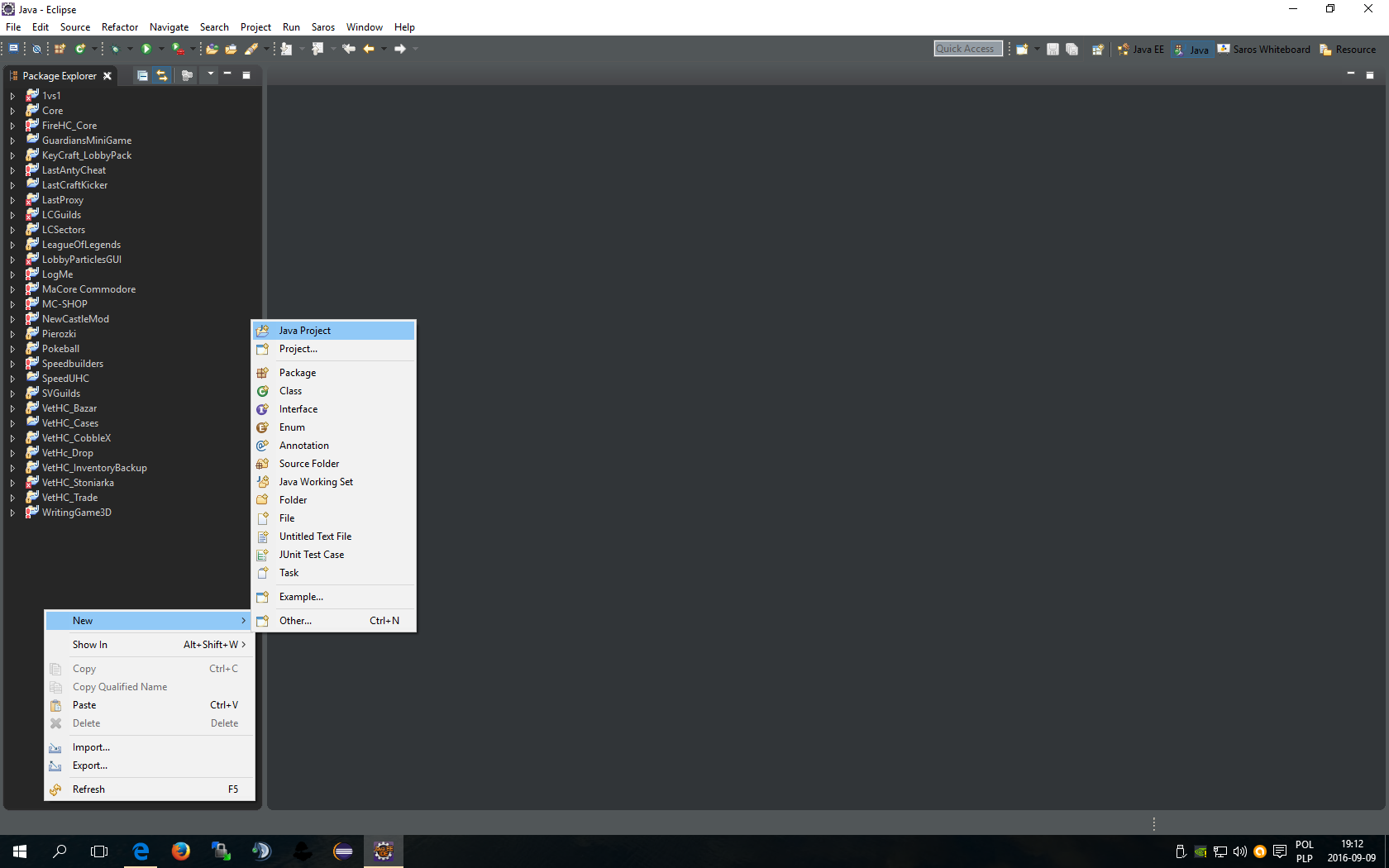Click the New Java Class toolbar icon
The height and width of the screenshot is (868, 1389).
click(80, 50)
